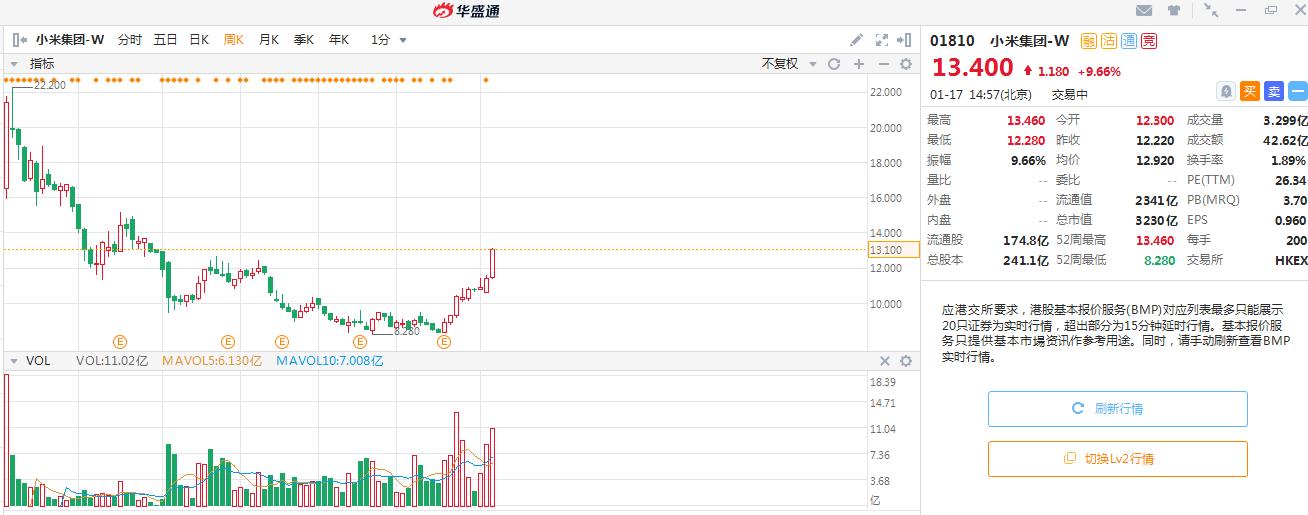Click 刷新行情 refresh quotes button
Viewport: 1308px width, 515px height.
click(x=1118, y=409)
